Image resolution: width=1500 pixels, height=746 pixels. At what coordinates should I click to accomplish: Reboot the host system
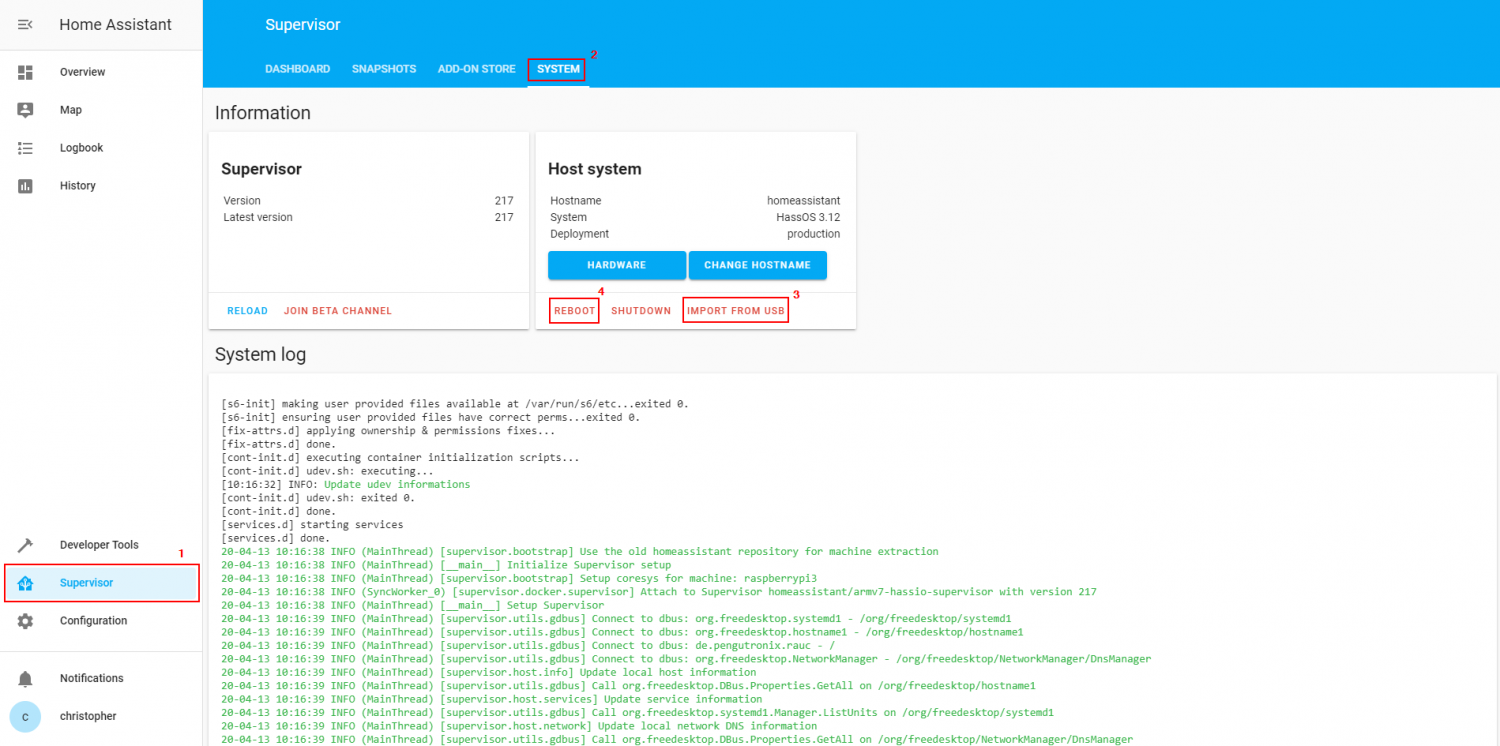pyautogui.click(x=574, y=310)
